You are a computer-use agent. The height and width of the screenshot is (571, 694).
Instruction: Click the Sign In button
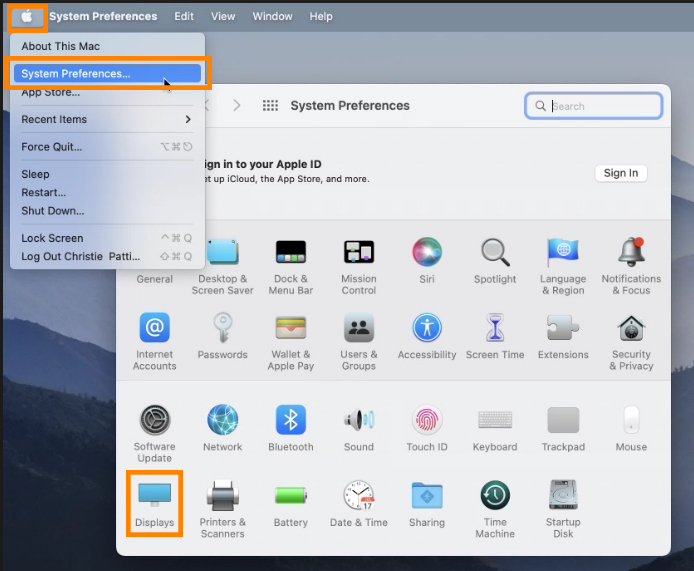tap(621, 173)
